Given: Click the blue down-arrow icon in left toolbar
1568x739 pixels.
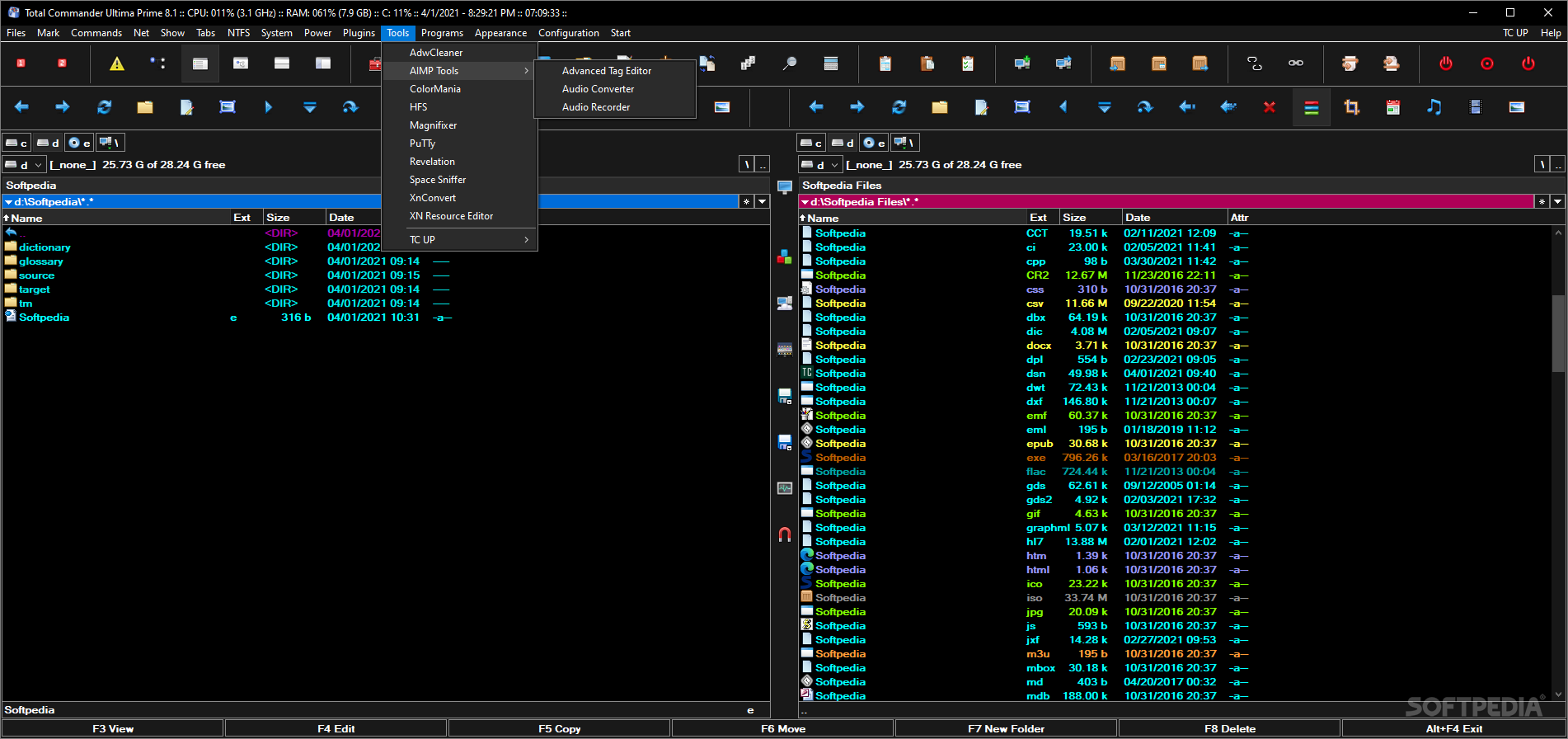Looking at the screenshot, I should (310, 107).
